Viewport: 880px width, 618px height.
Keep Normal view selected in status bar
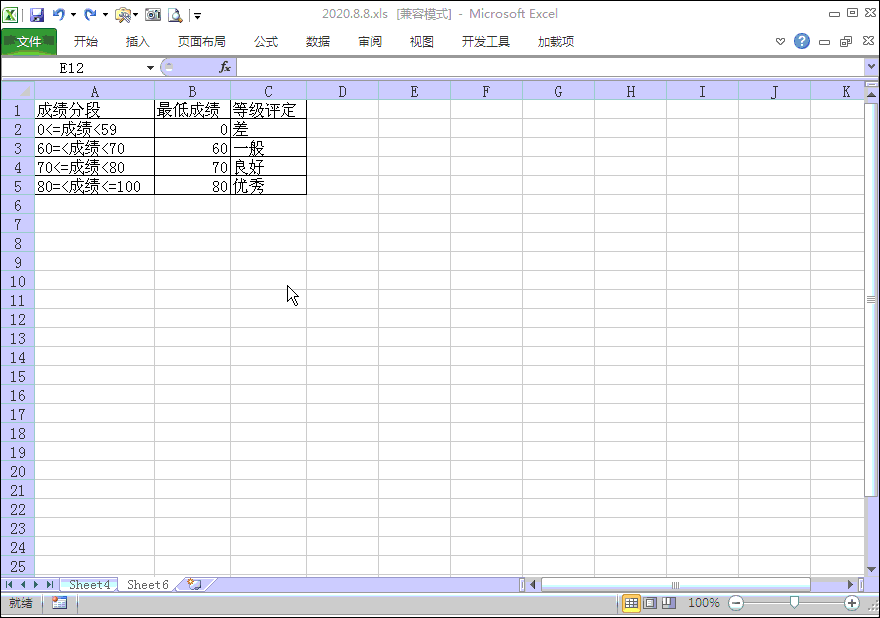(630, 602)
